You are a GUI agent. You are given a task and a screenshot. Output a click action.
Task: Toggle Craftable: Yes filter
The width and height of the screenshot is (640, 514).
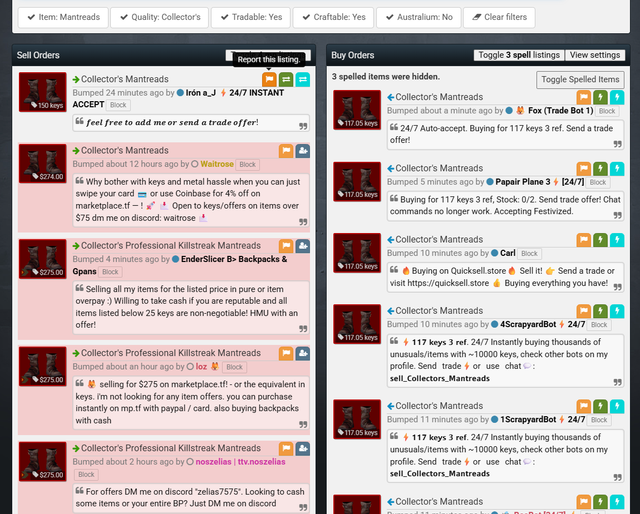pos(333,17)
